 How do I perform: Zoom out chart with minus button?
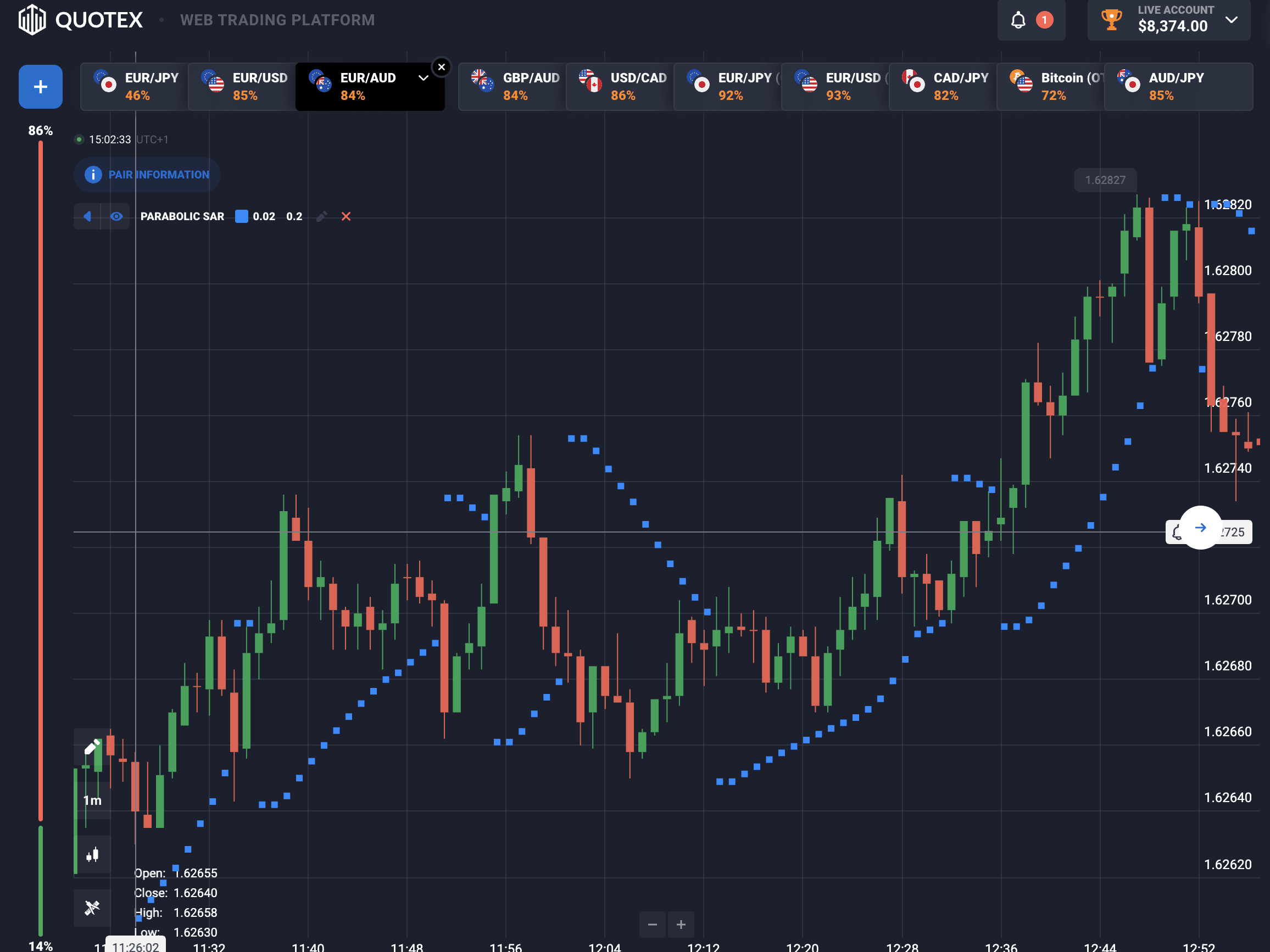(652, 925)
